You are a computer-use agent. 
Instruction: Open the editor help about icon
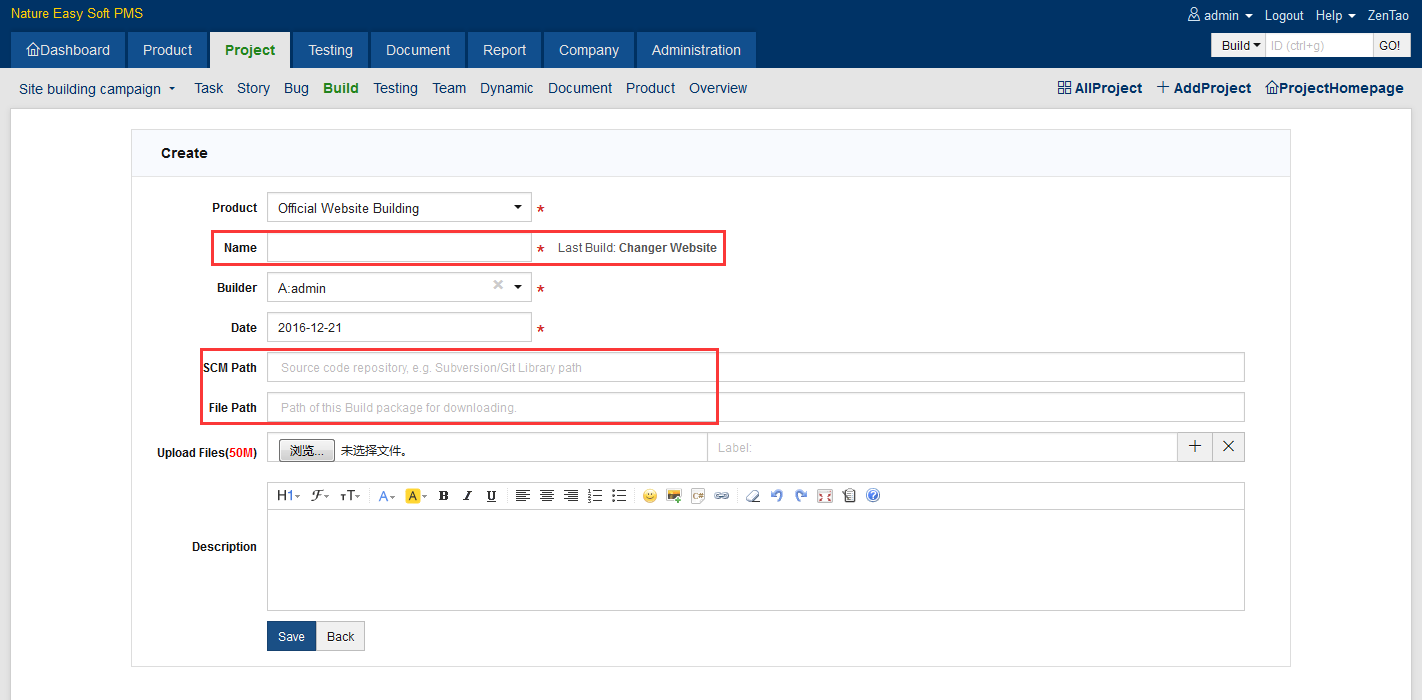(873, 496)
